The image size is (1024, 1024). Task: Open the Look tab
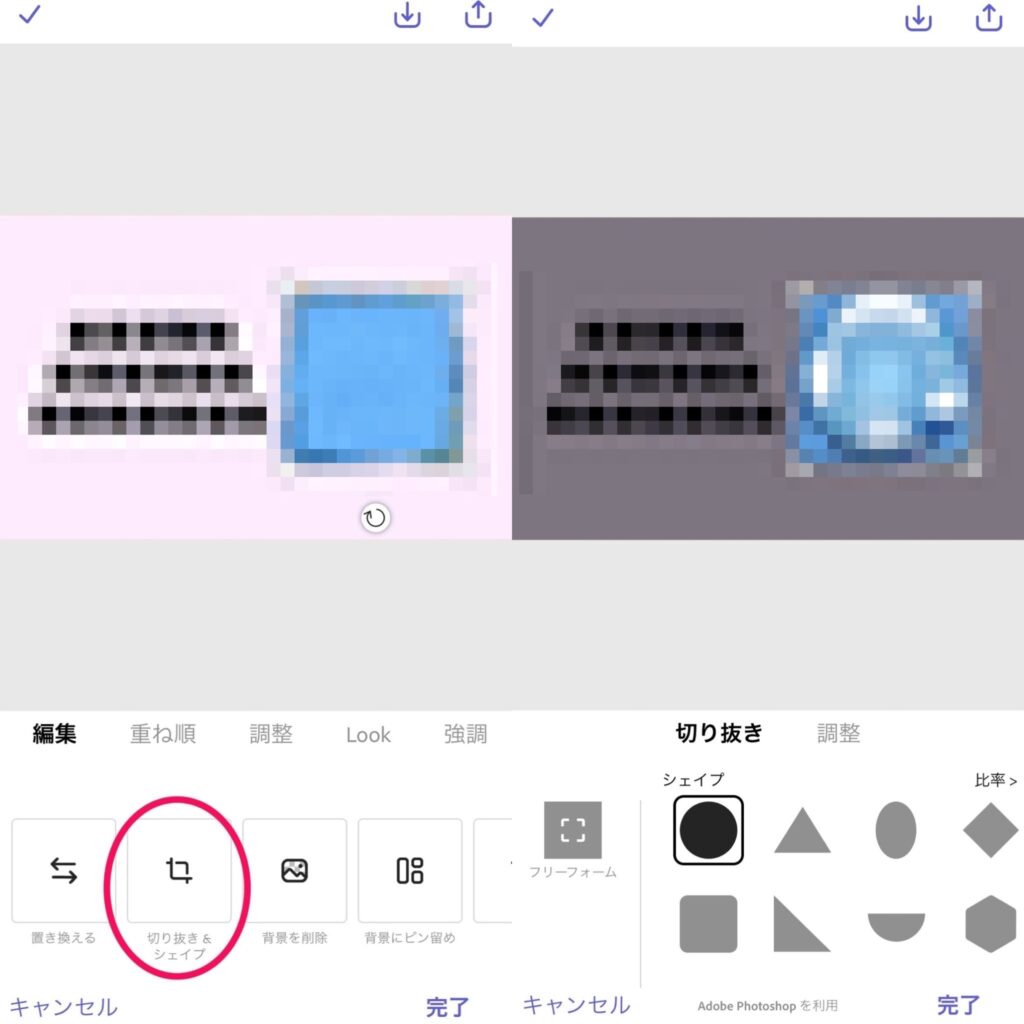pyautogui.click(x=368, y=735)
